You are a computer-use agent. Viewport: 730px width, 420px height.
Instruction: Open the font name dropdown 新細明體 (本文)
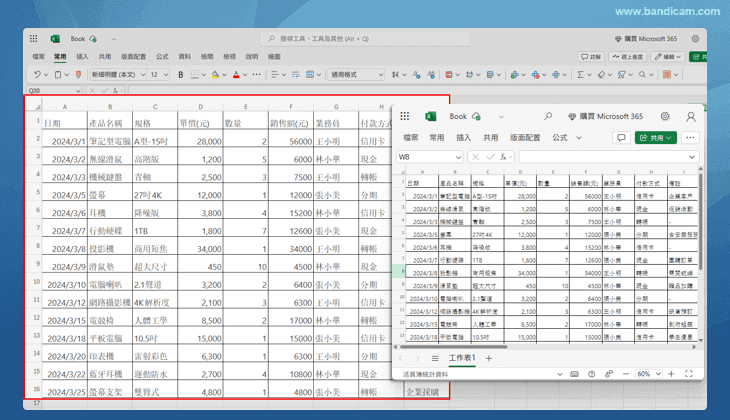coord(118,75)
